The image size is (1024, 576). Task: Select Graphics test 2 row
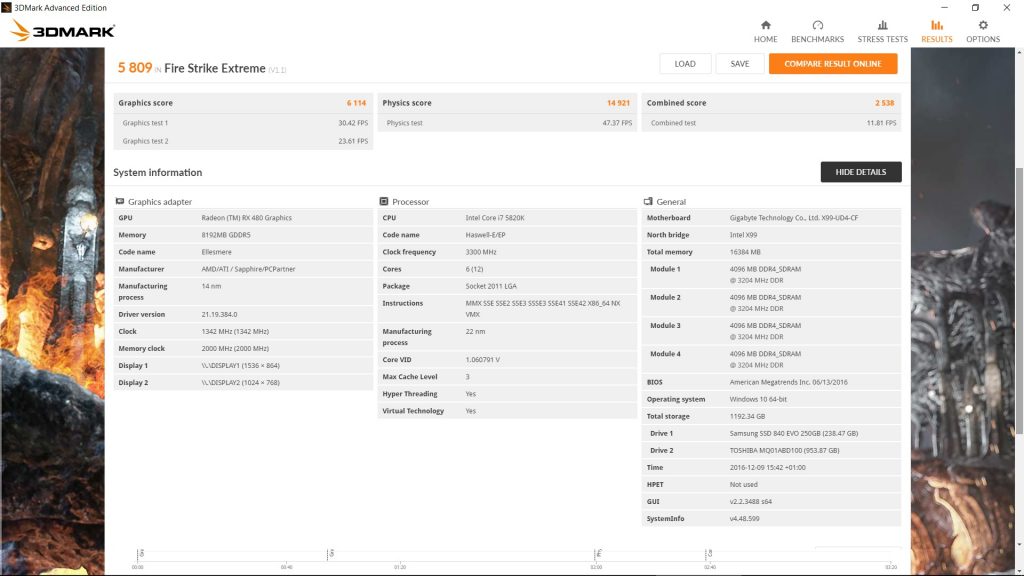[243, 141]
